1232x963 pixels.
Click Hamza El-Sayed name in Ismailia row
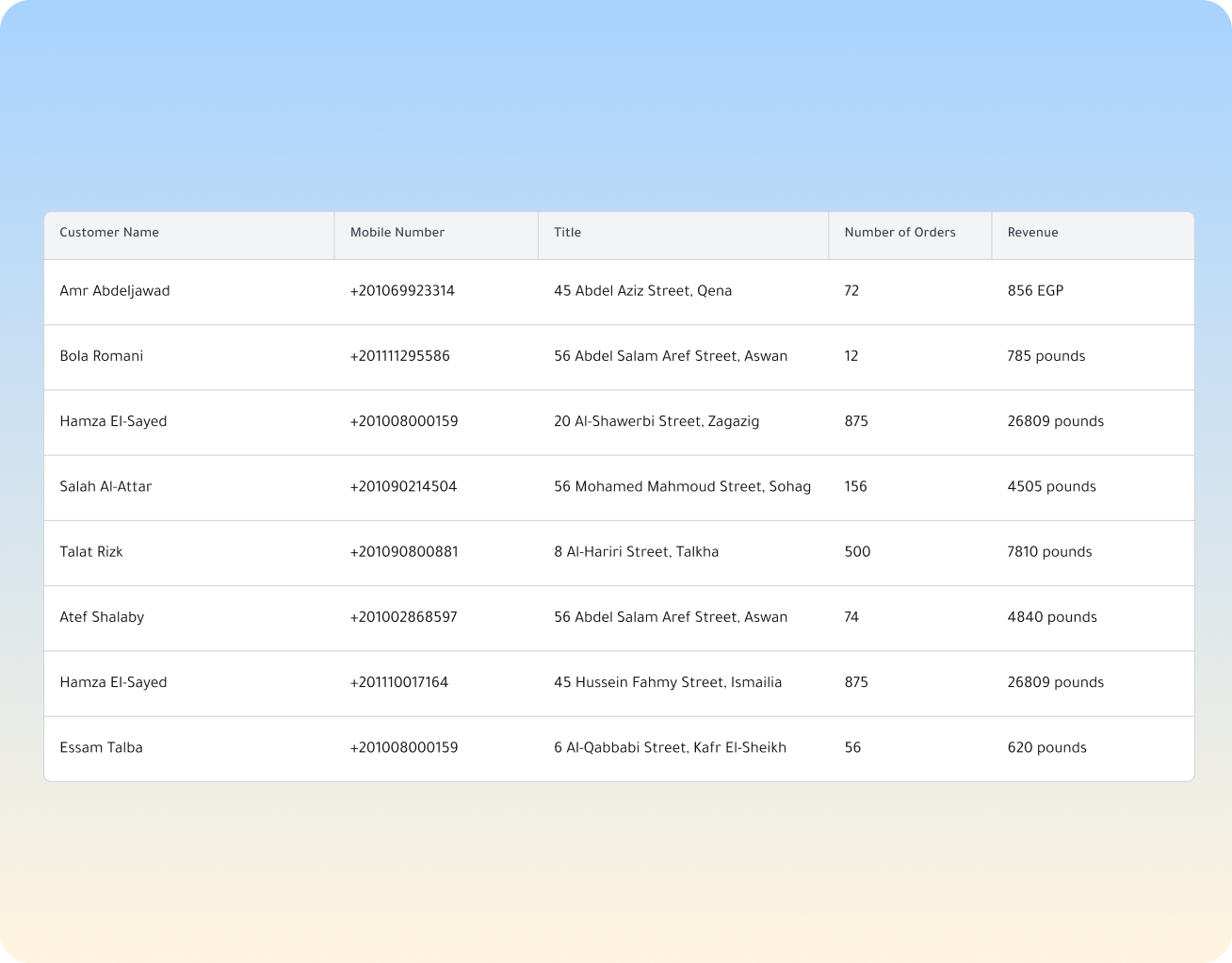[x=113, y=682]
